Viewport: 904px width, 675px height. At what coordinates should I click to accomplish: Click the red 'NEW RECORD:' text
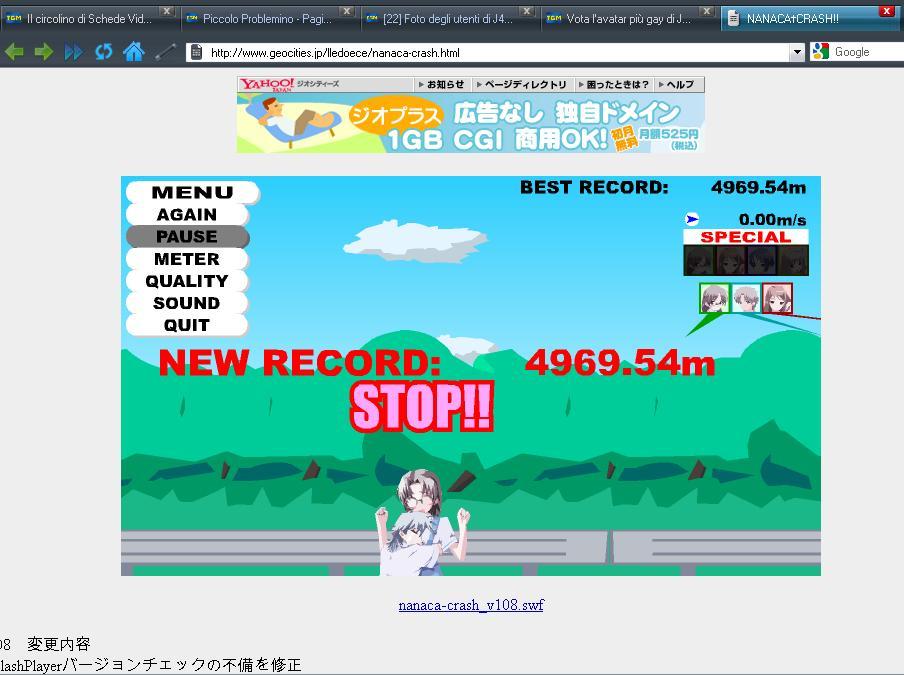(x=300, y=363)
